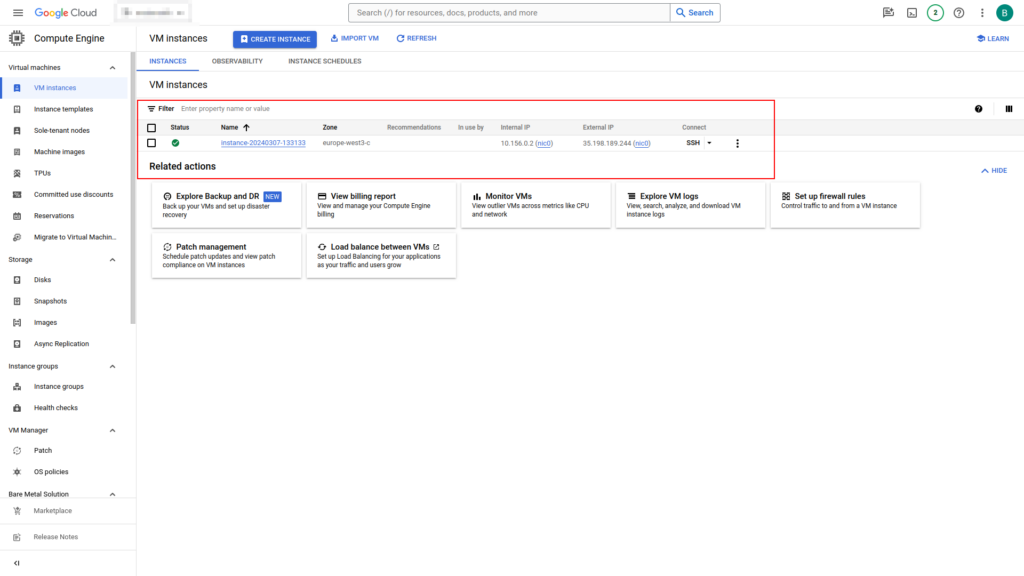Check the instance-20240307-133133 row checkbox
1024x576 pixels.
coord(152,143)
